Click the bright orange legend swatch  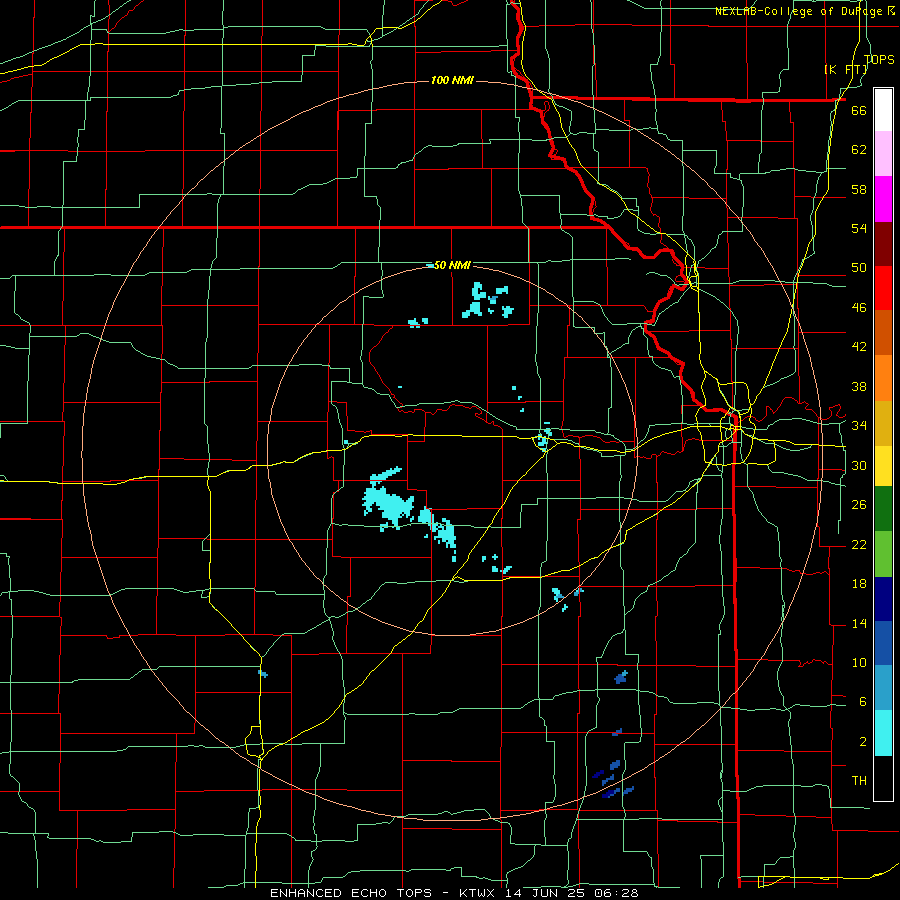click(x=883, y=378)
